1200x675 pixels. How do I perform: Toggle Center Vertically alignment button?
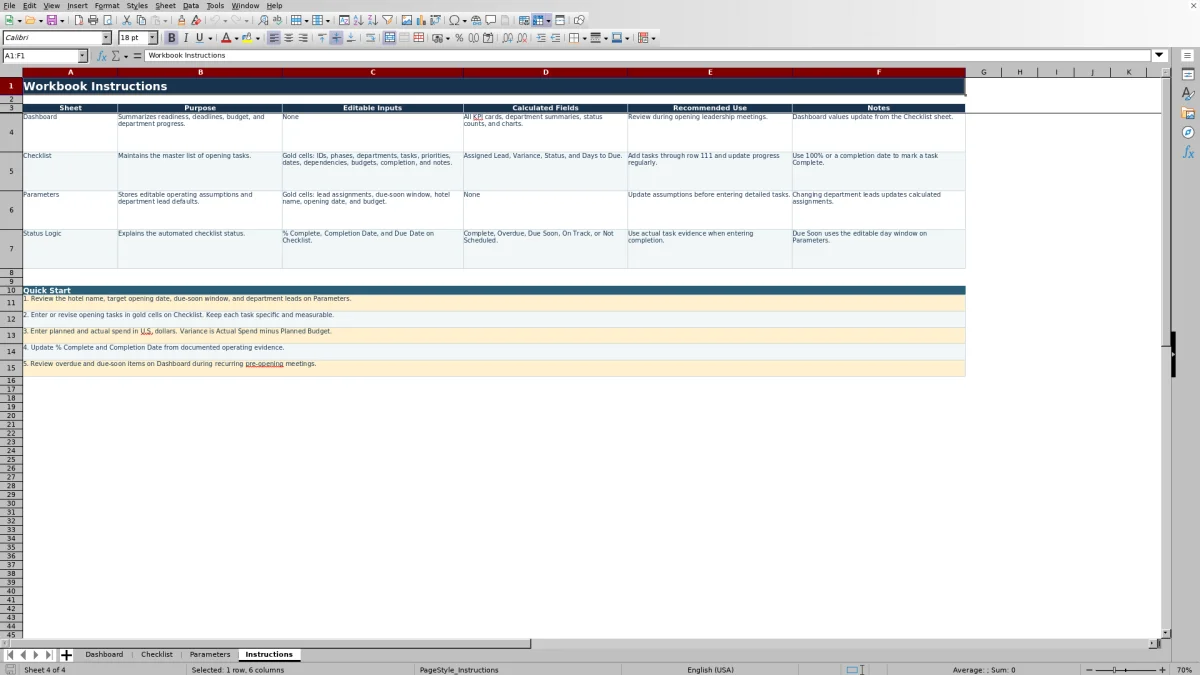tap(336, 38)
